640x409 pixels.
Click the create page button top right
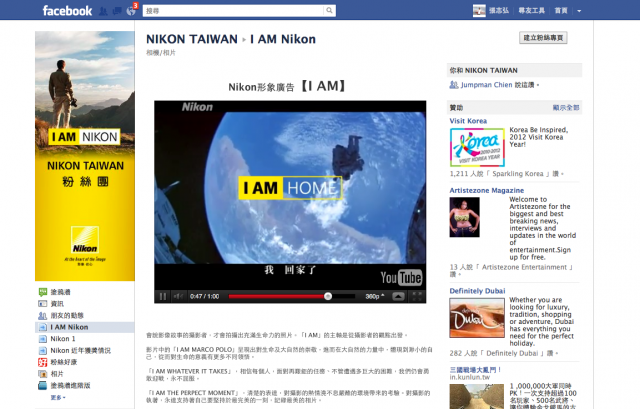(543, 38)
